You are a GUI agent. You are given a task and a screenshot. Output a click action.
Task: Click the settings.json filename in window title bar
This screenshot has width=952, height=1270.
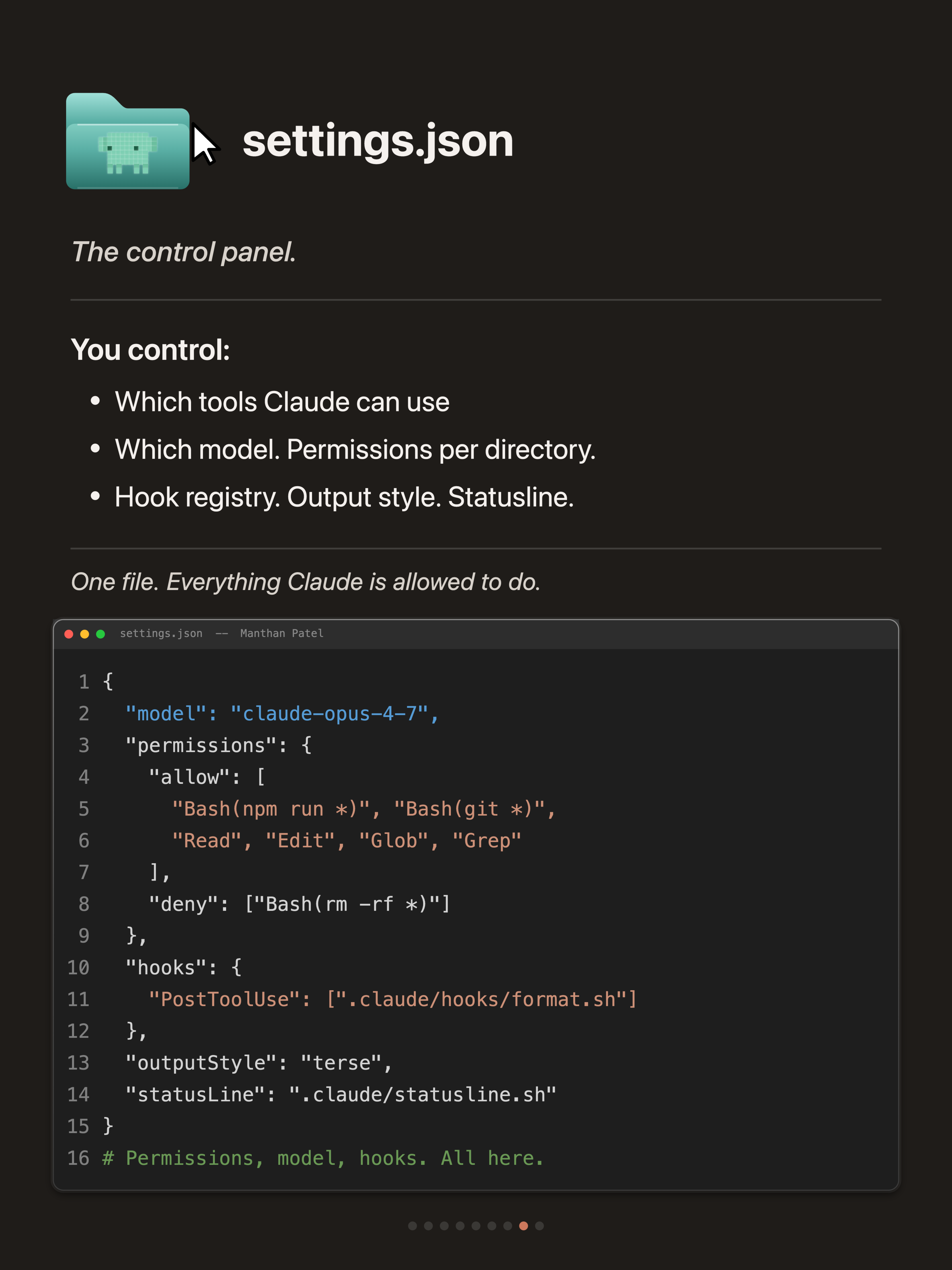(x=161, y=633)
